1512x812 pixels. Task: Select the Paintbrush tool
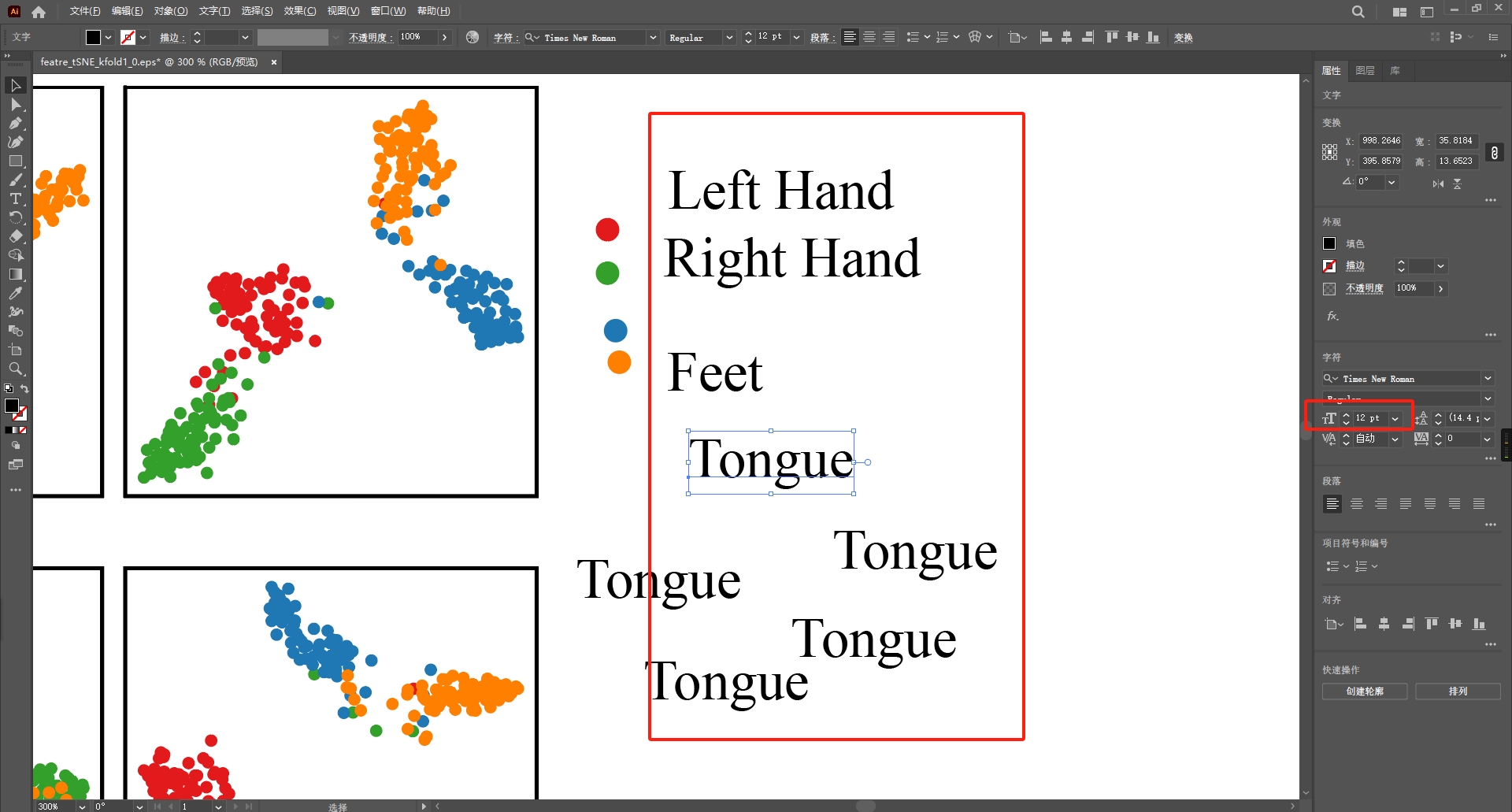(x=16, y=180)
